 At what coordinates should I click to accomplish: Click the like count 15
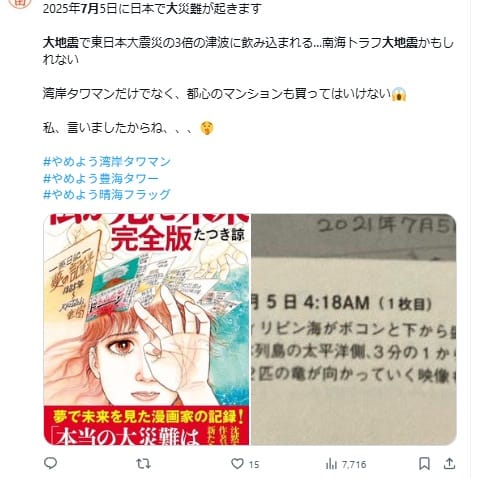(x=254, y=464)
